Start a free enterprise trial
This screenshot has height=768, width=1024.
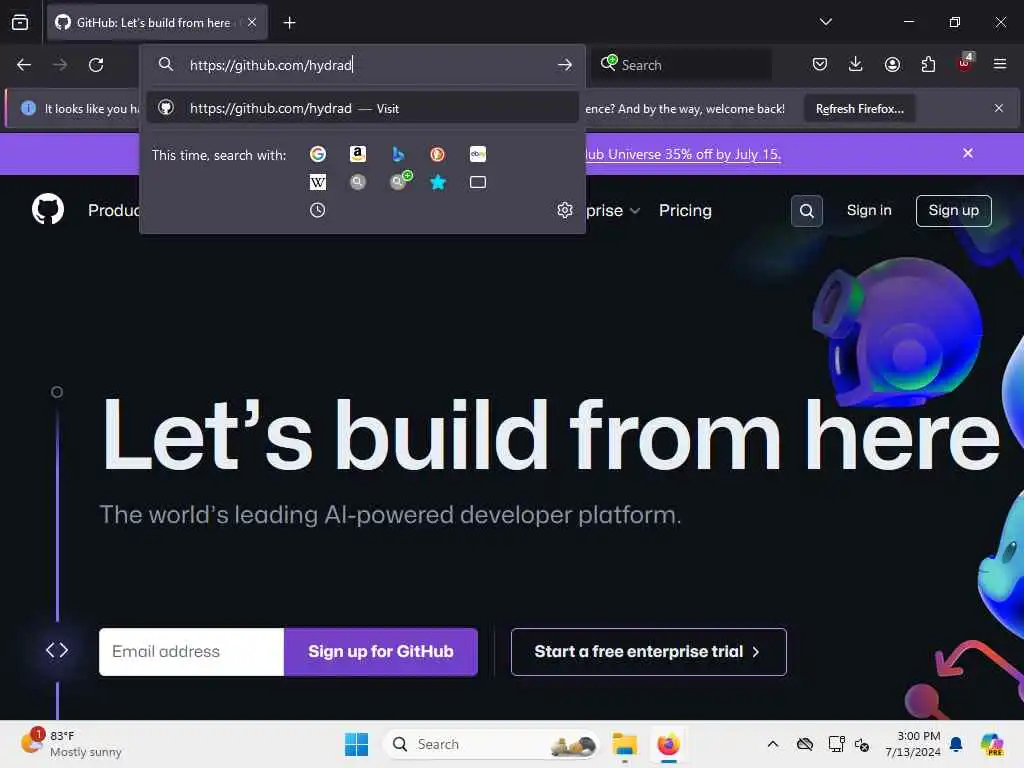[648, 652]
